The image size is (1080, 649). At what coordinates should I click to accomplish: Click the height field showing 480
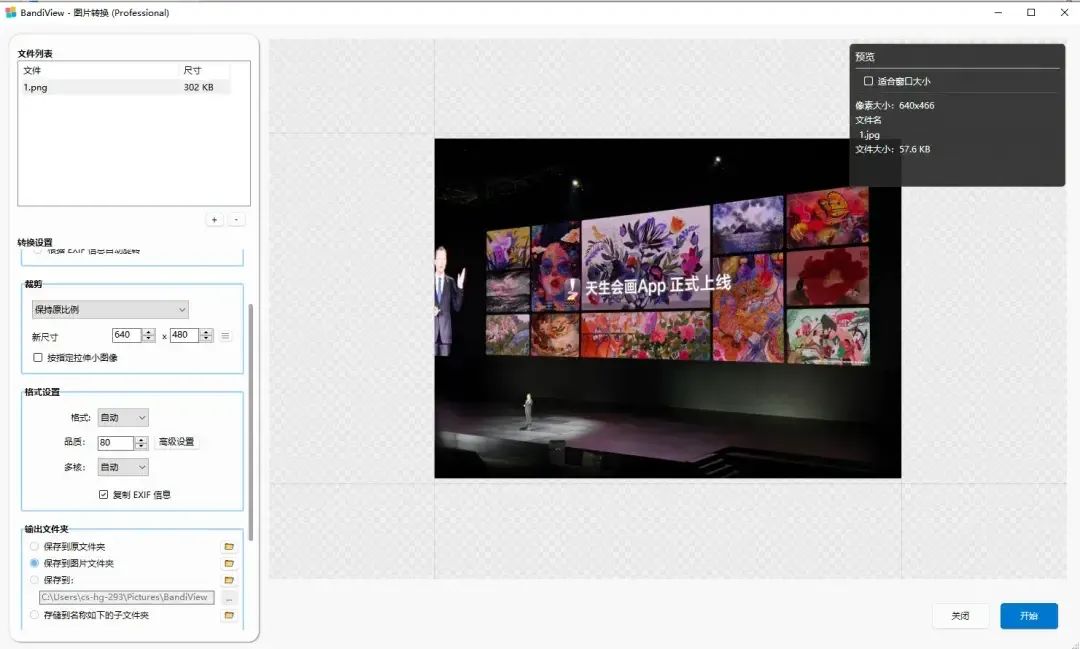[185, 336]
